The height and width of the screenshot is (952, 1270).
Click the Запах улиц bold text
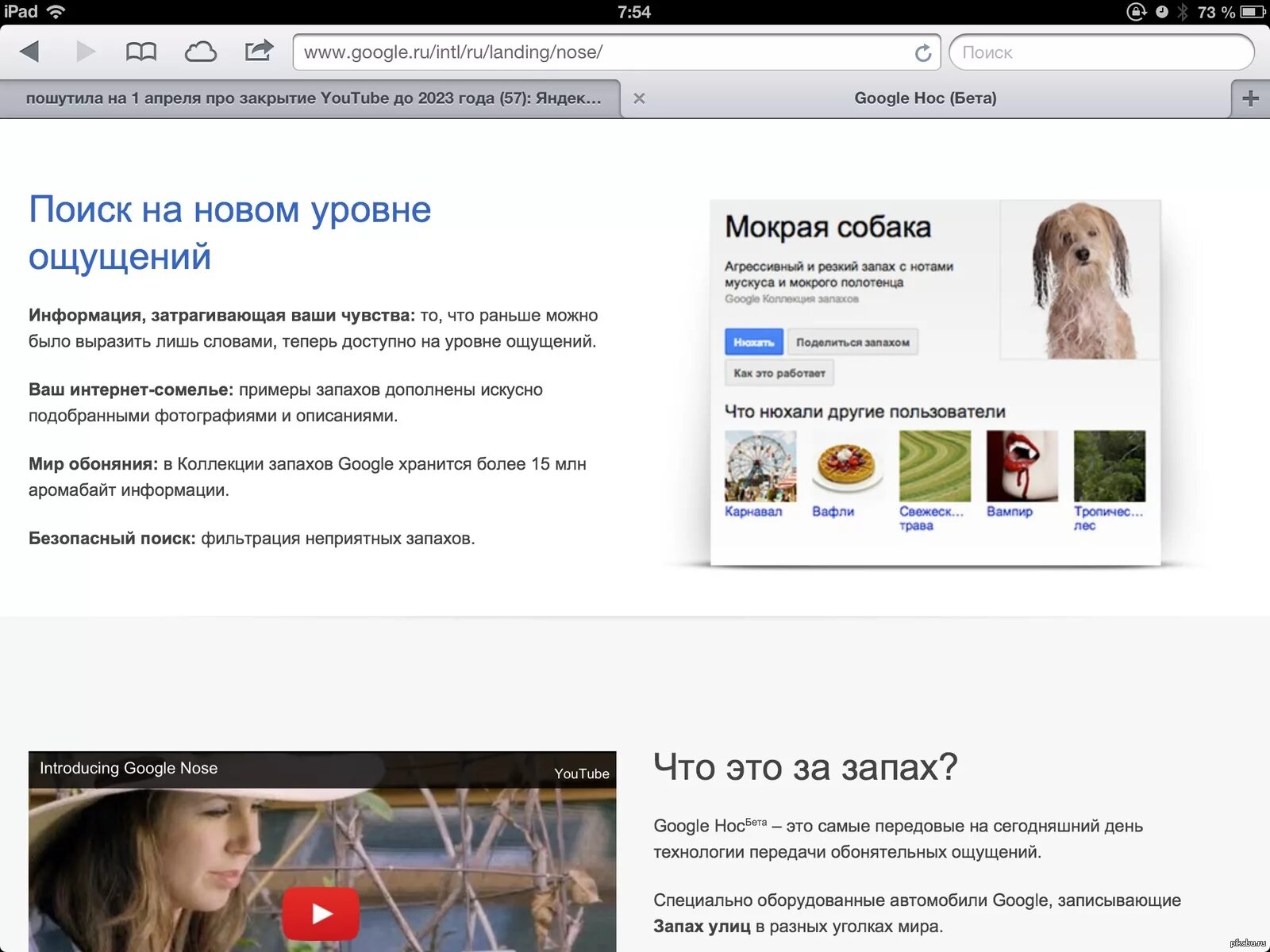(x=702, y=926)
